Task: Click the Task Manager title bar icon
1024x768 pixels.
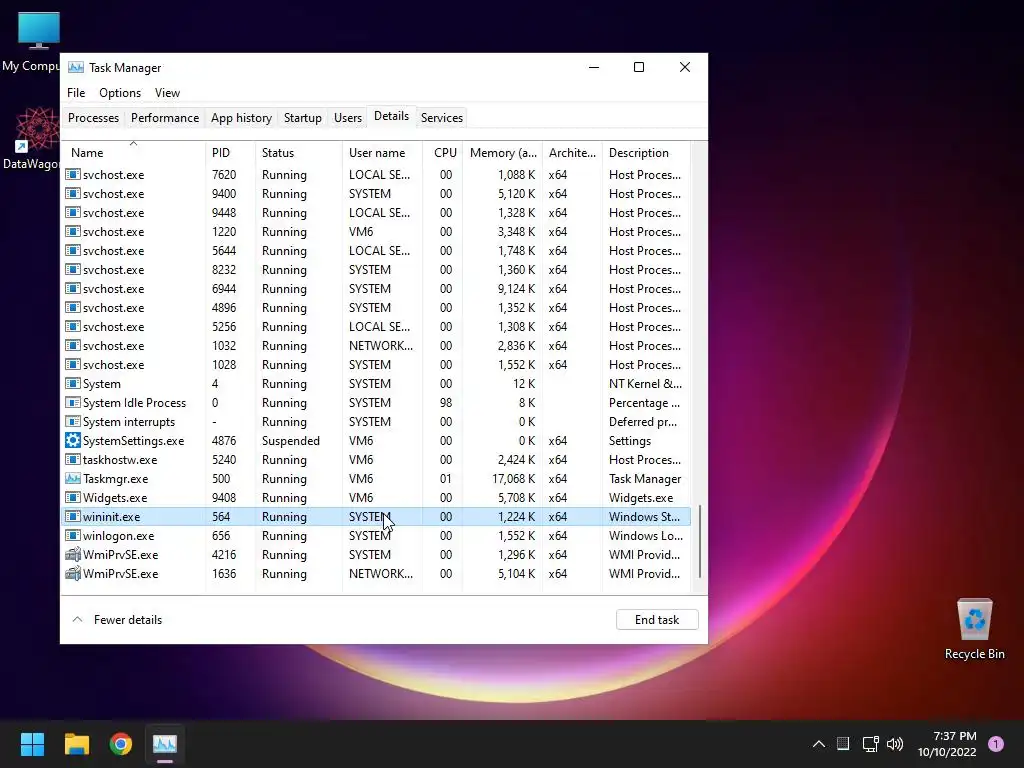Action: 76,67
